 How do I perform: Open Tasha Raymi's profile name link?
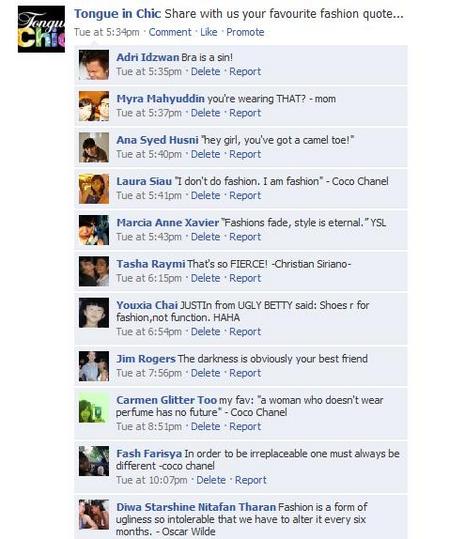tap(151, 264)
